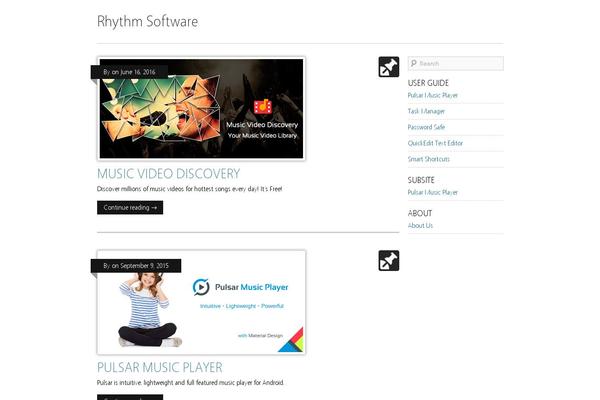Open the Rhythm Software site title
Image resolution: width=600 pixels, height=400 pixels.
point(147,21)
